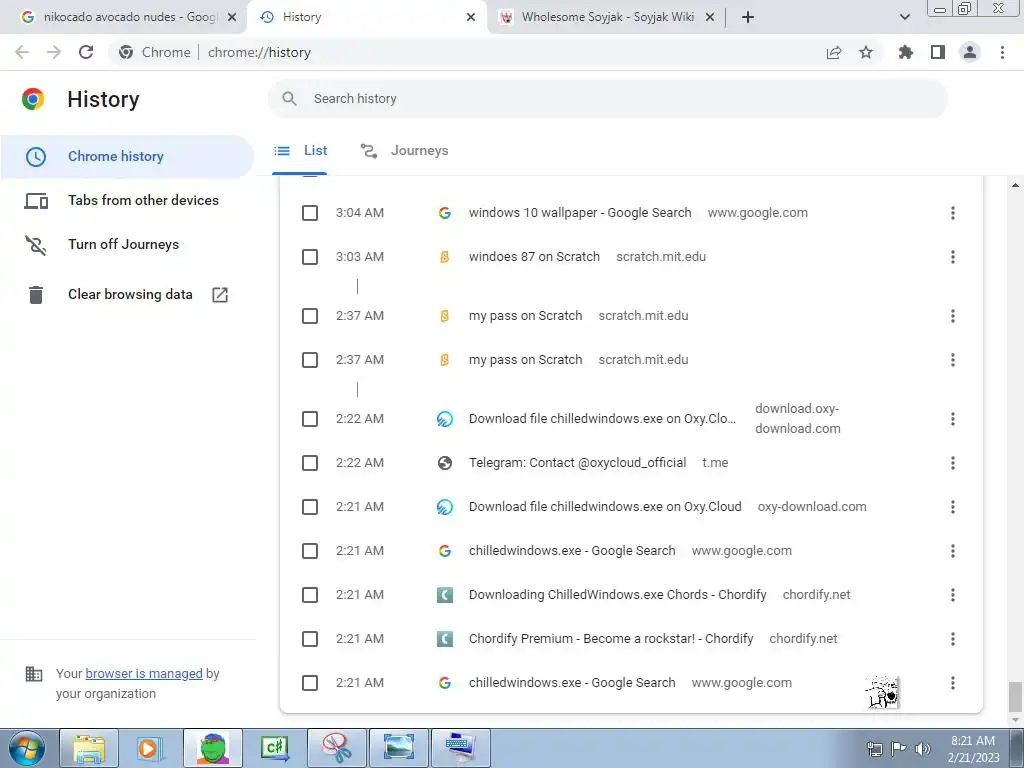1024x768 pixels.
Task: Click globe favicon of Telegram entry
Action: coord(445,463)
